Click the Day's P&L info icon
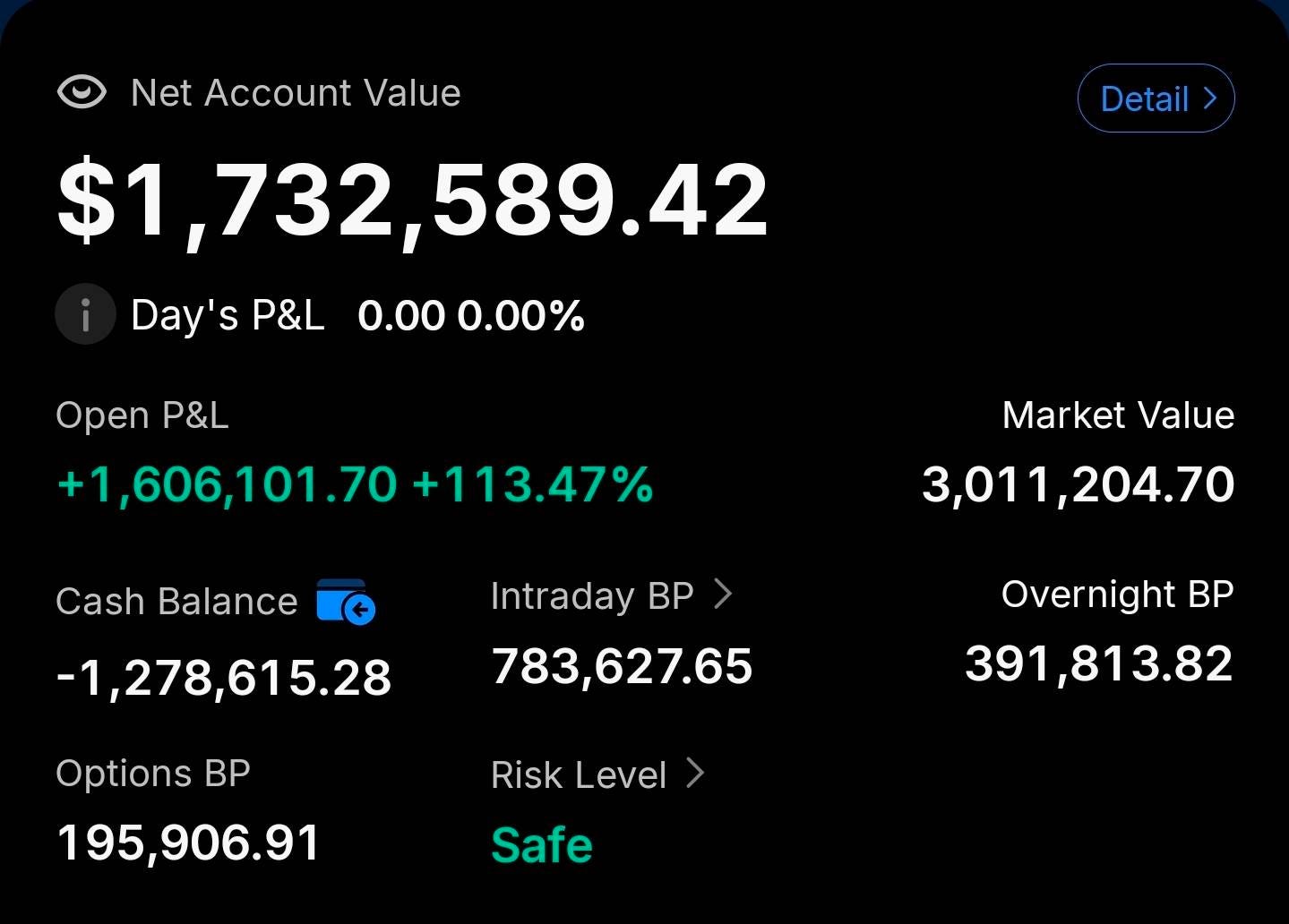Image resolution: width=1289 pixels, height=924 pixels. click(x=85, y=314)
